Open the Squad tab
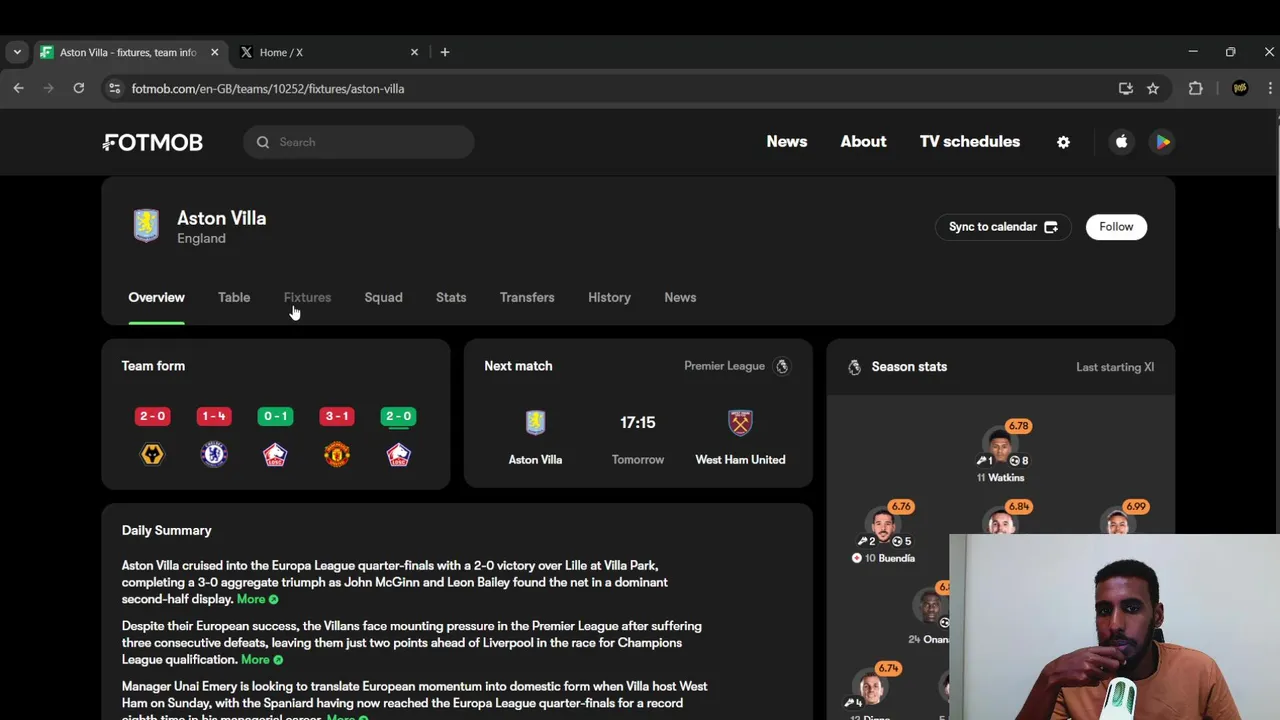1280x720 pixels. pyautogui.click(x=383, y=297)
